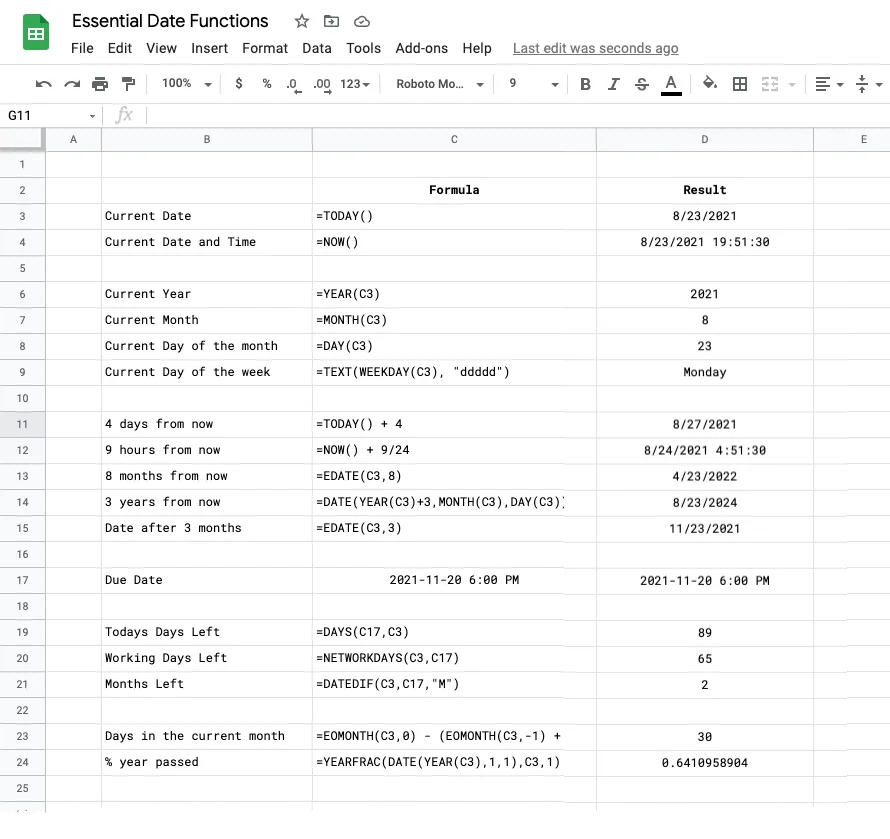Check the document cloud save status
Screen dimensions: 890x839
pos(361,20)
